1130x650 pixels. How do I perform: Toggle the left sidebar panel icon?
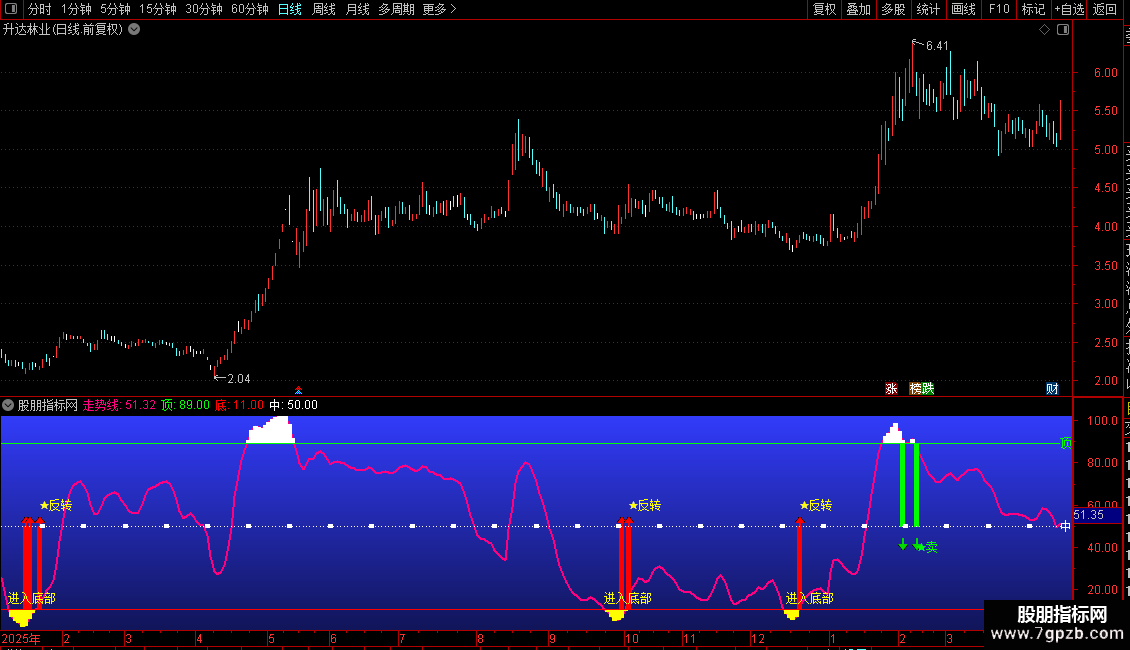point(11,9)
